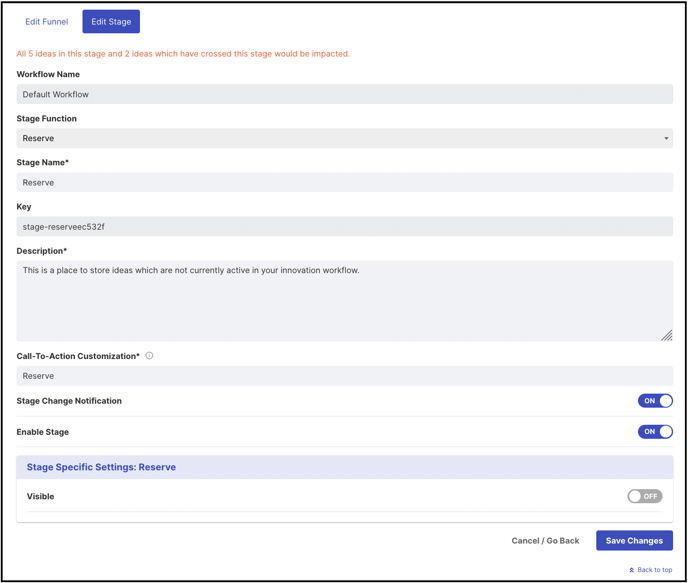Click the Key field showing stage-reserveec532f
This screenshot has height=583, width=688.
coord(344,226)
